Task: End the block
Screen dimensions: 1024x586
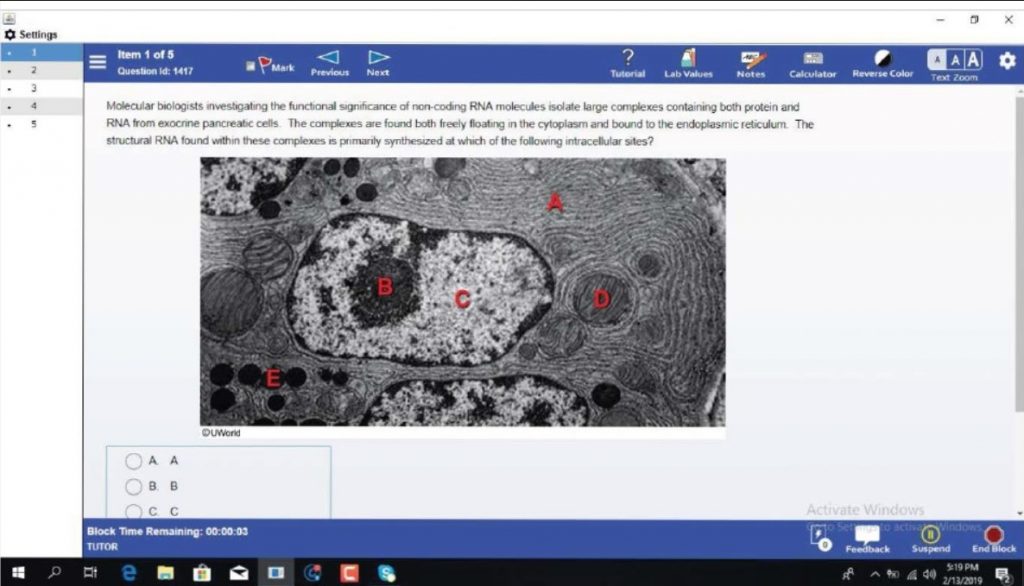Action: 993,540
